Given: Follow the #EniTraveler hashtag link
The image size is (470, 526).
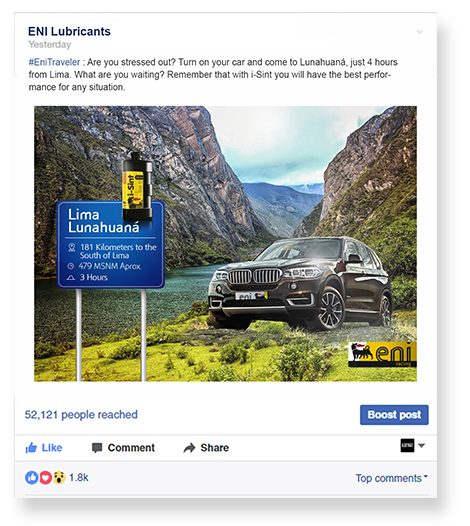Looking at the screenshot, I should click(x=54, y=62).
